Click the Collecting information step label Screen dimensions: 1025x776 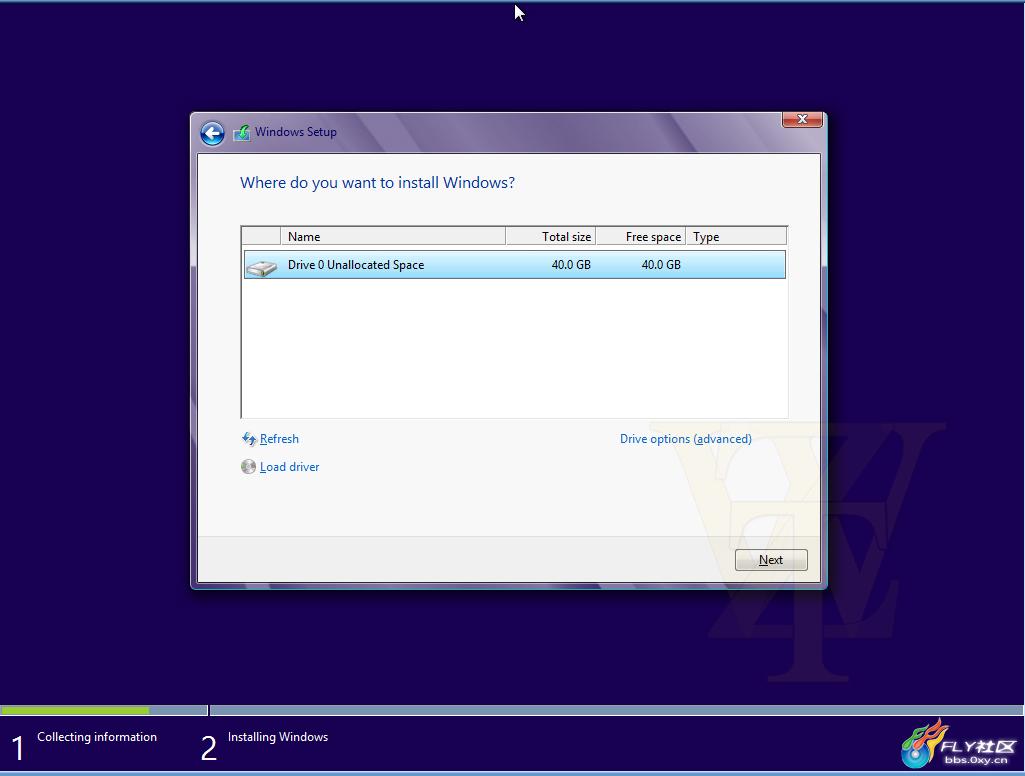pyautogui.click(x=97, y=737)
